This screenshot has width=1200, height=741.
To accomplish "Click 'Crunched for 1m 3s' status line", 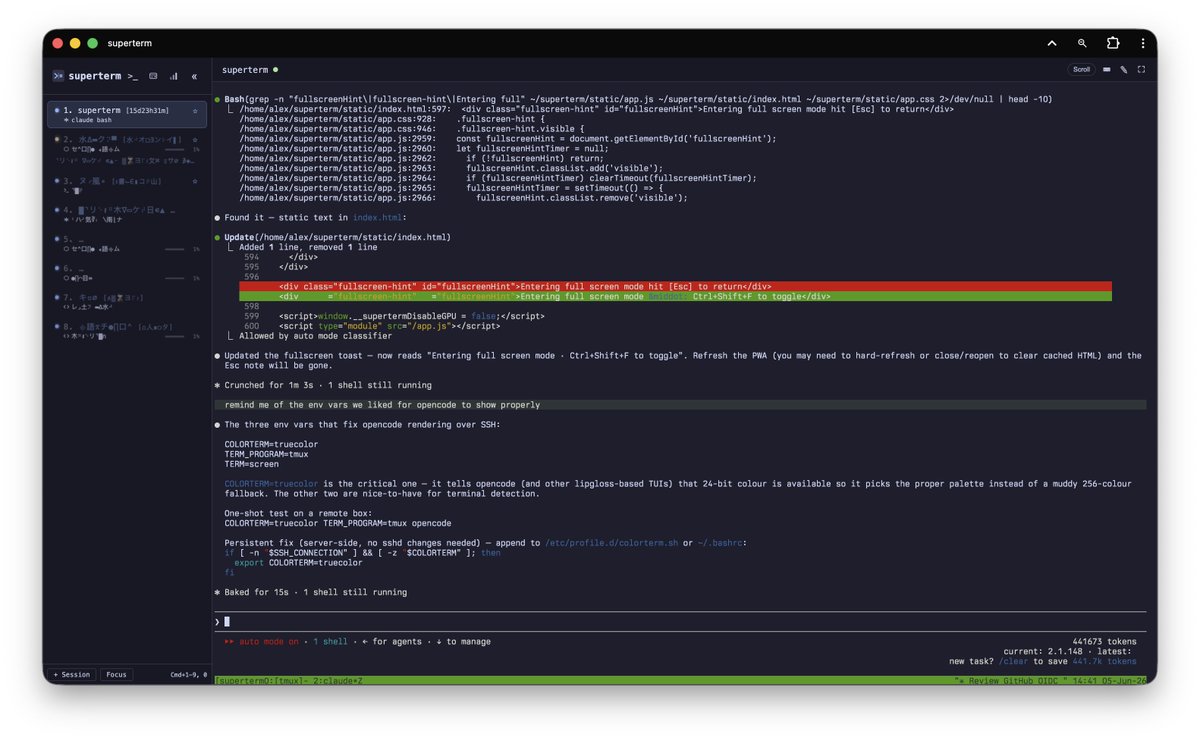I will pos(323,385).
